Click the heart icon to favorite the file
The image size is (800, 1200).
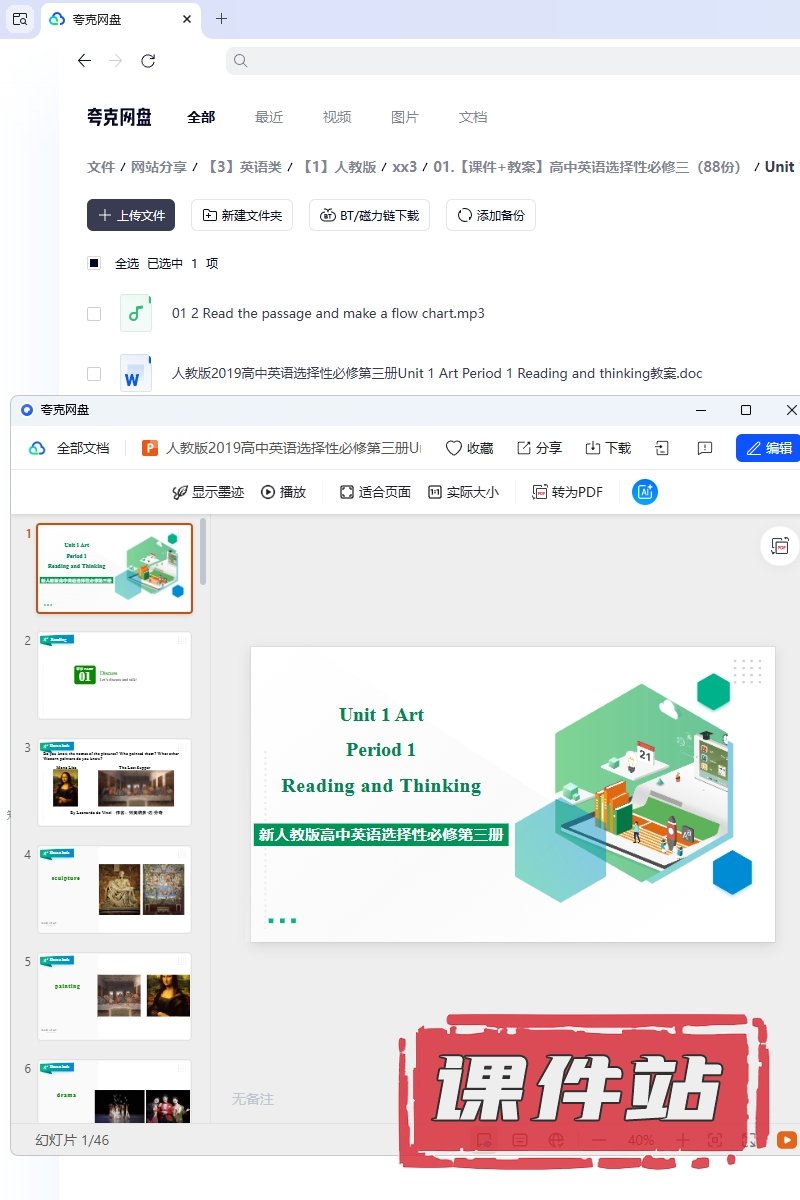click(x=454, y=448)
